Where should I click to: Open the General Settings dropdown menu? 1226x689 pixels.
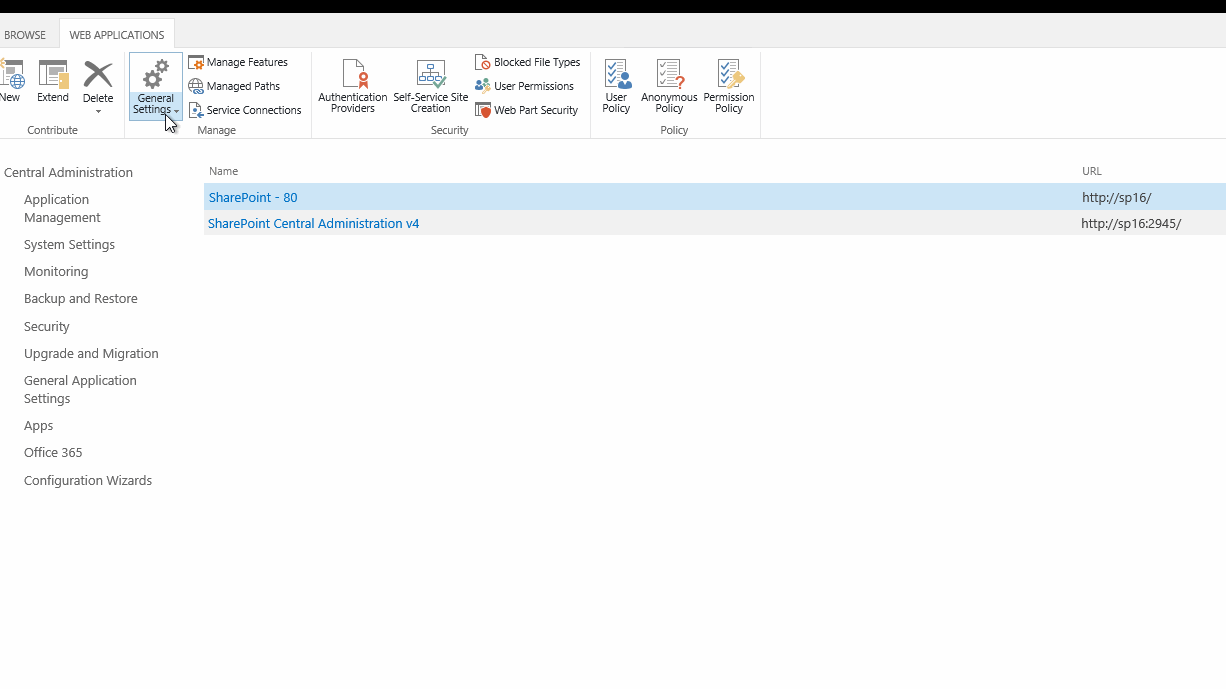click(176, 112)
